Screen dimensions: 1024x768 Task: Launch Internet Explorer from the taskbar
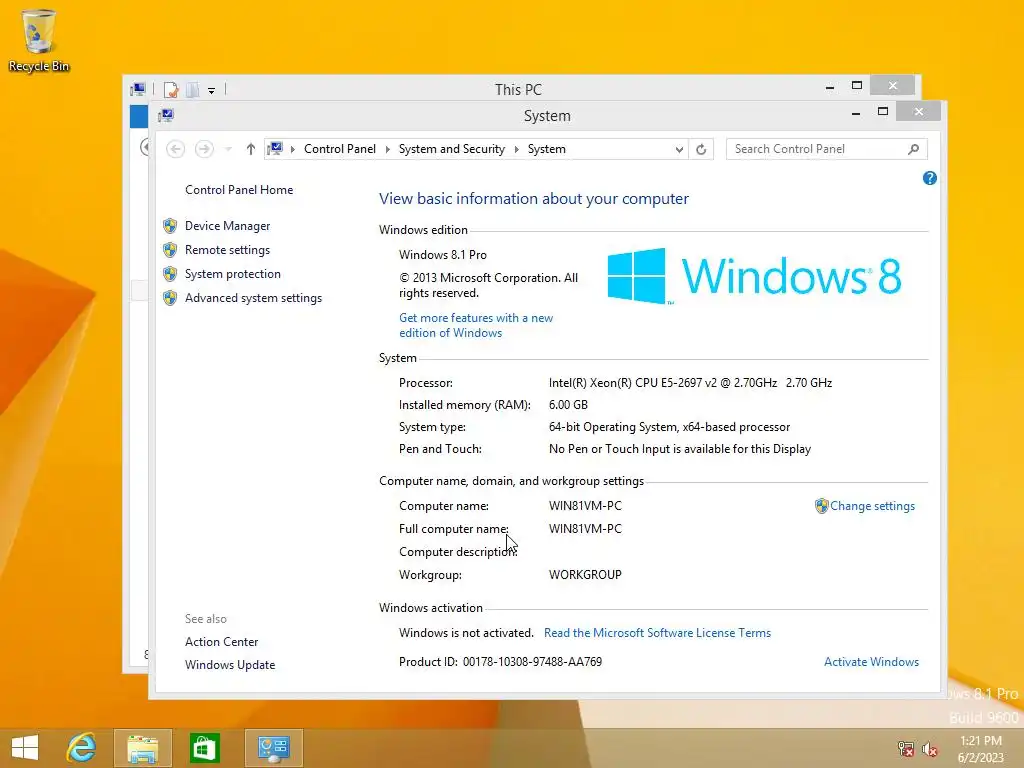tap(82, 748)
